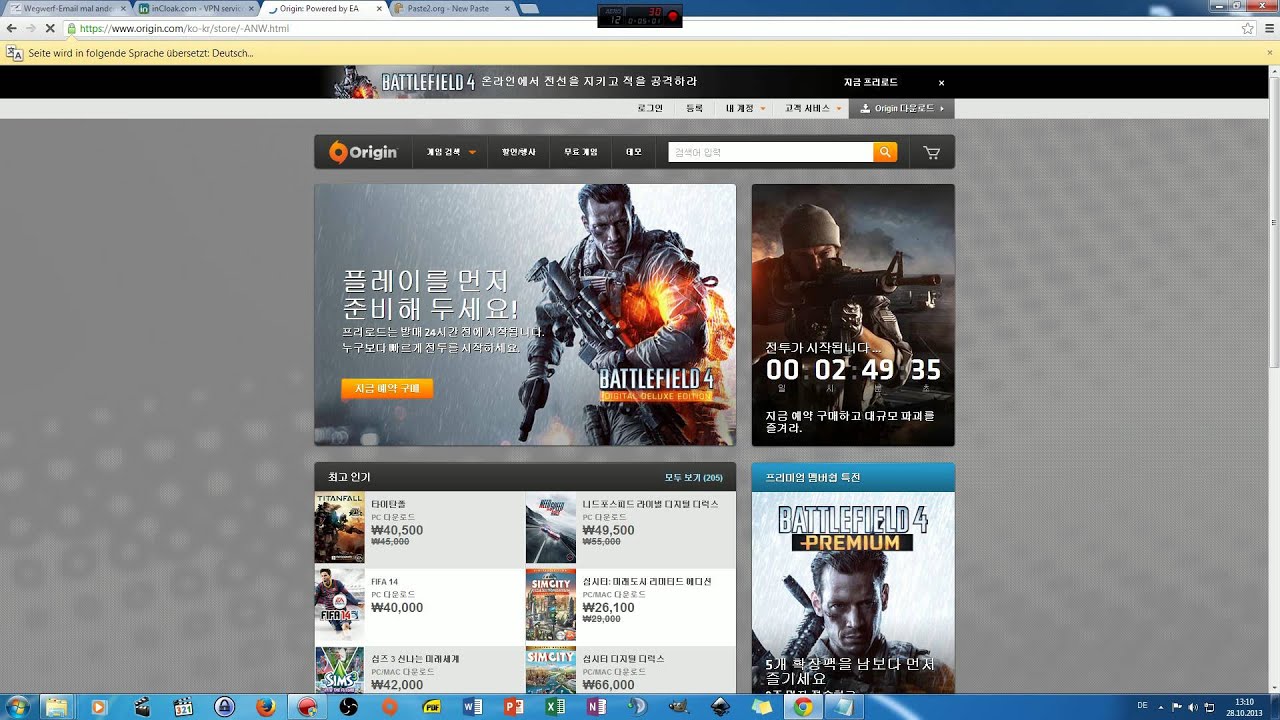Screen dimensions: 1280x720
Task: Click the Origin 다운로드 download button
Action: click(901, 108)
